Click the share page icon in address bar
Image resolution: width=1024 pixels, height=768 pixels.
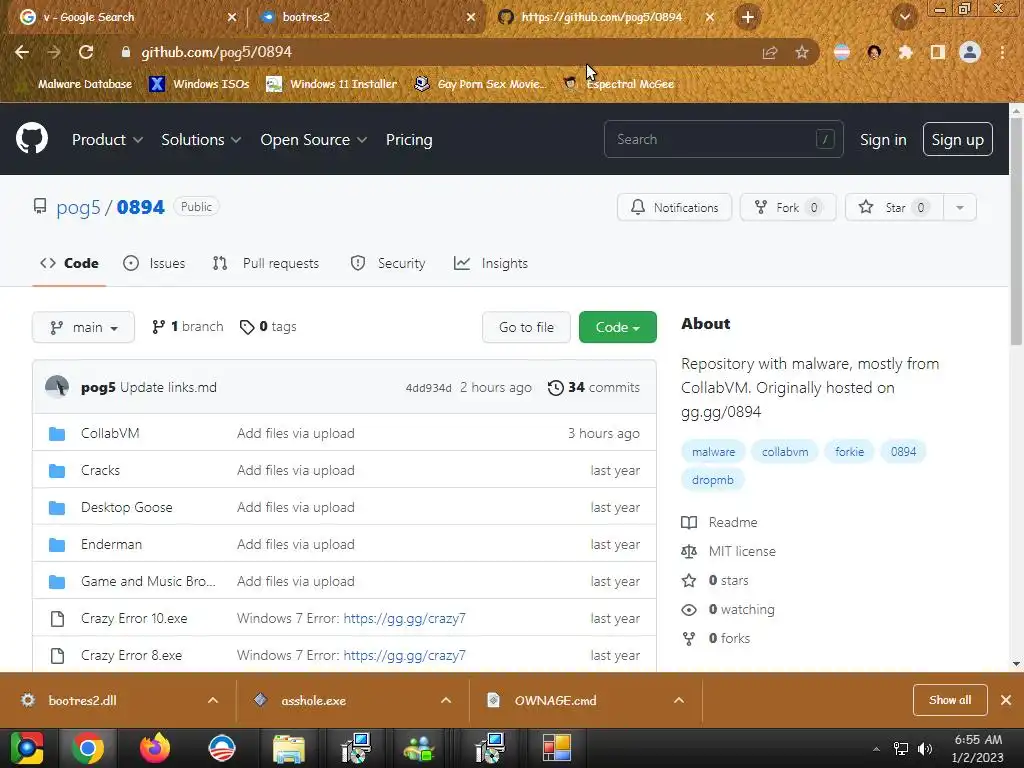coord(770,52)
